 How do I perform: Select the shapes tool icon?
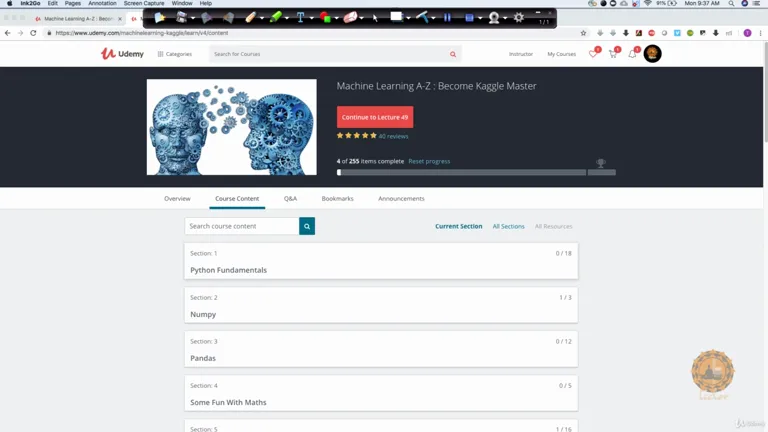[325, 18]
